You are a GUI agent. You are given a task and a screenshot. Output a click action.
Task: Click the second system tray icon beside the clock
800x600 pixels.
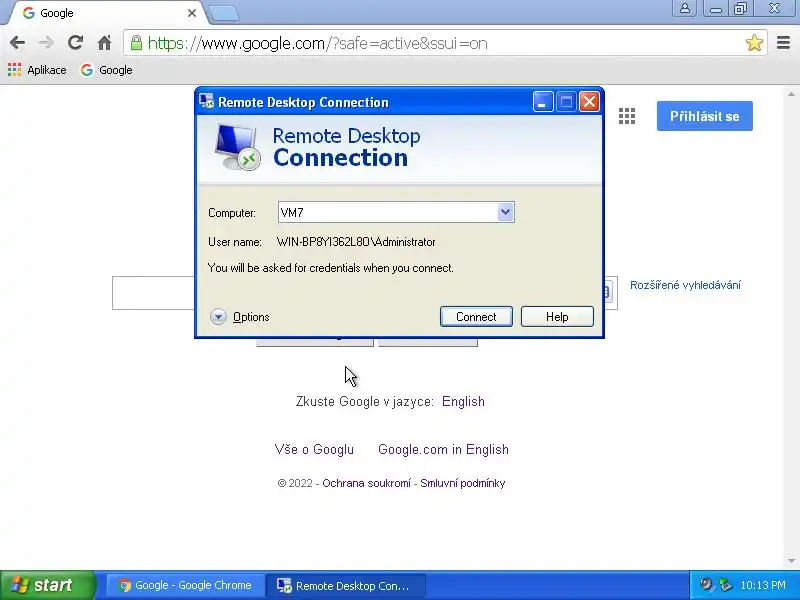[725, 585]
